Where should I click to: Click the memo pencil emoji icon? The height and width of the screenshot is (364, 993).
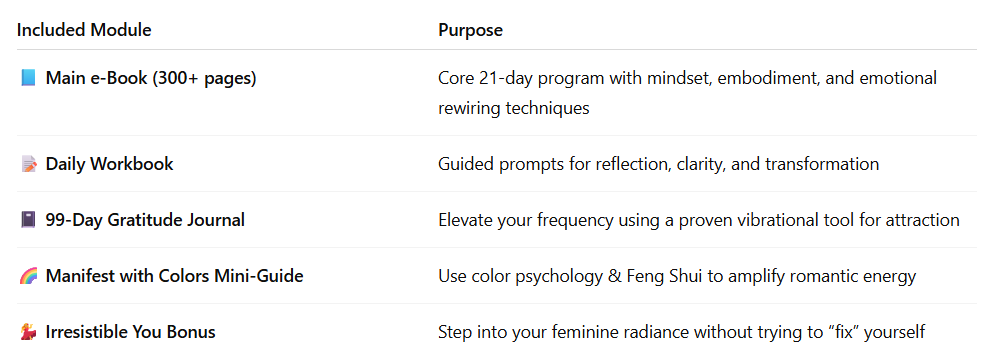pyautogui.click(x=28, y=164)
